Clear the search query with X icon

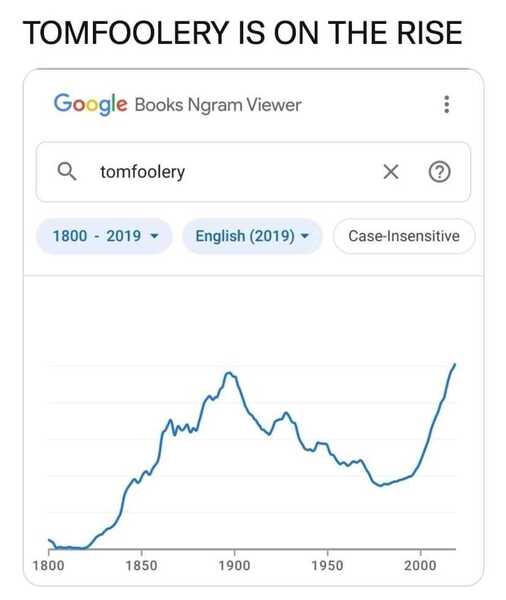click(391, 171)
